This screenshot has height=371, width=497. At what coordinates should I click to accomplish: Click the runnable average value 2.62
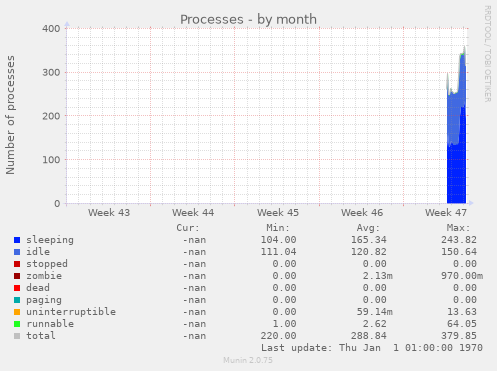[x=375, y=324]
